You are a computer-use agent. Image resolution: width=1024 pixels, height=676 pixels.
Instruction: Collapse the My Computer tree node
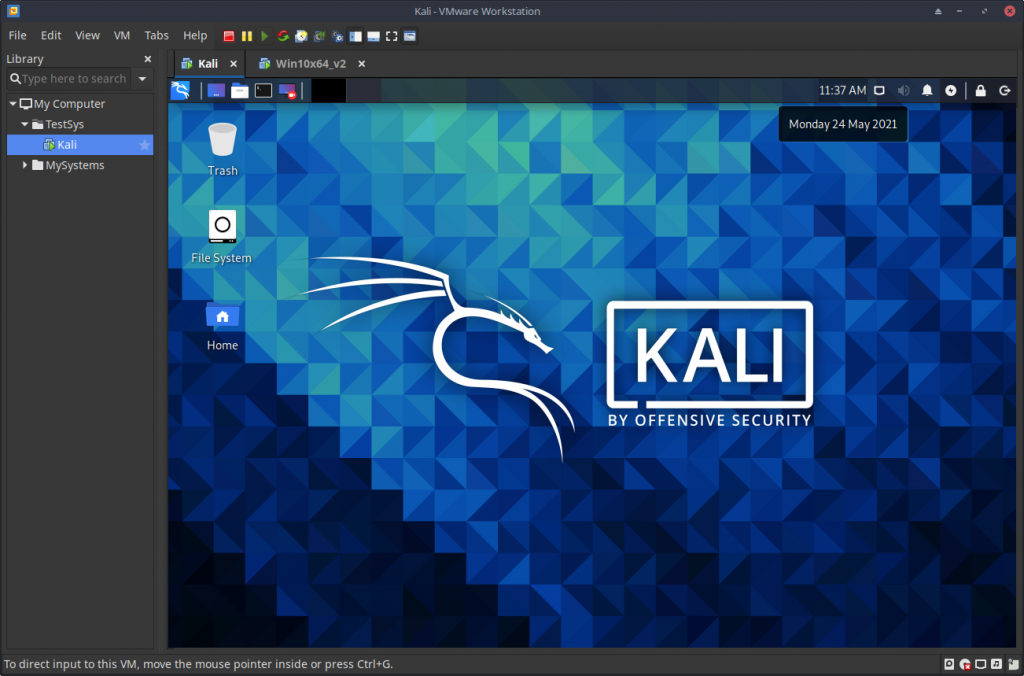(12, 103)
